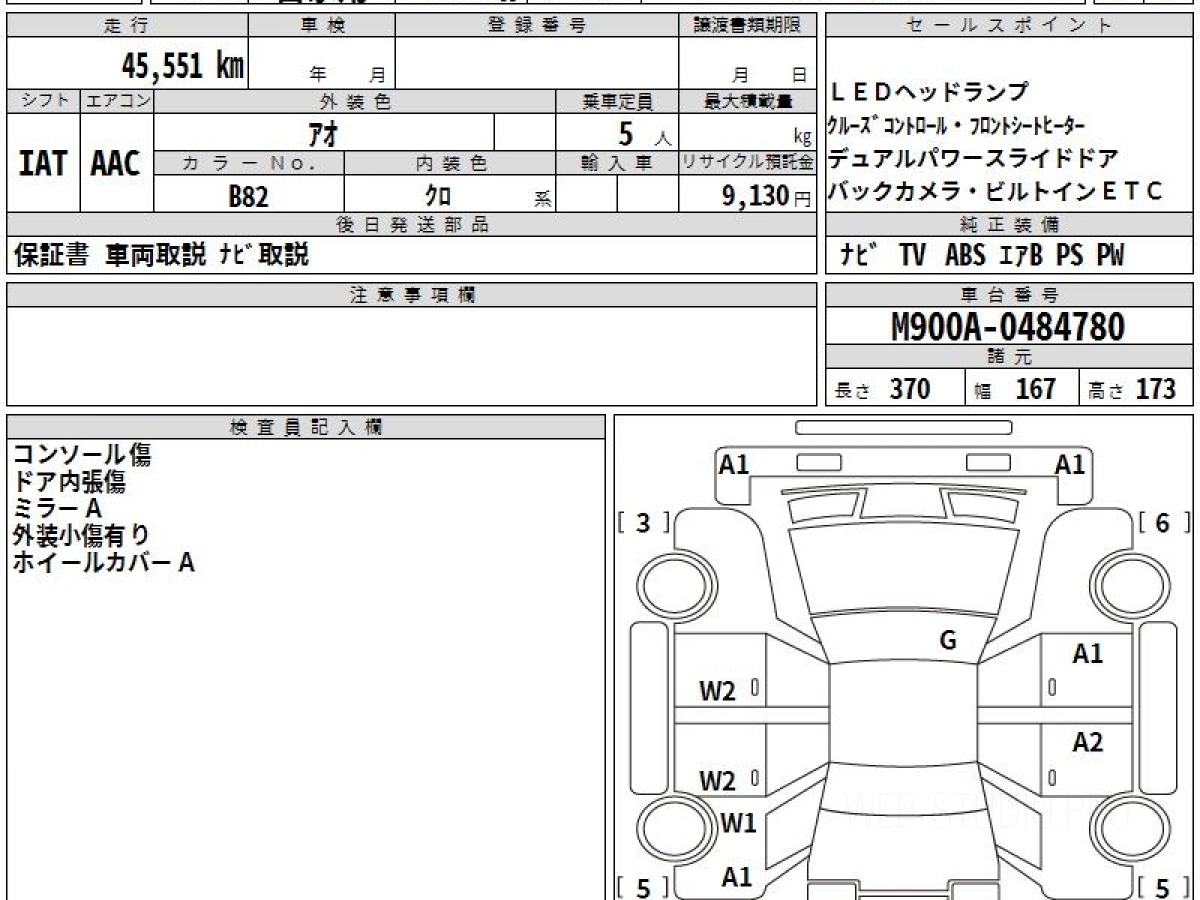Image resolution: width=1200 pixels, height=900 pixels.
Task: Select 保証書 車両取説 ナビ取説 line
Action: 161,255
